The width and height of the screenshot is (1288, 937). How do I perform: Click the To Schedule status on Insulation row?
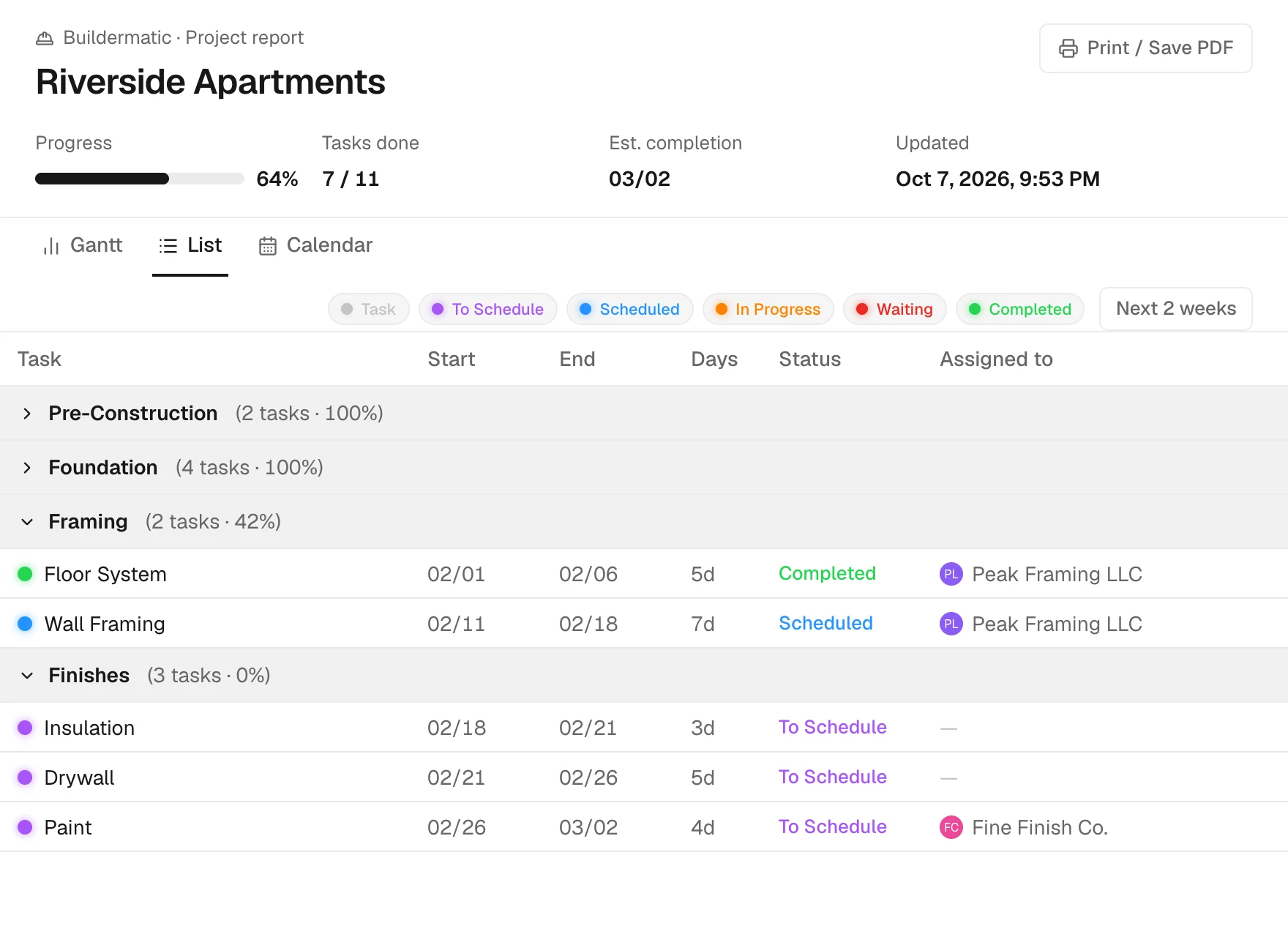click(833, 727)
